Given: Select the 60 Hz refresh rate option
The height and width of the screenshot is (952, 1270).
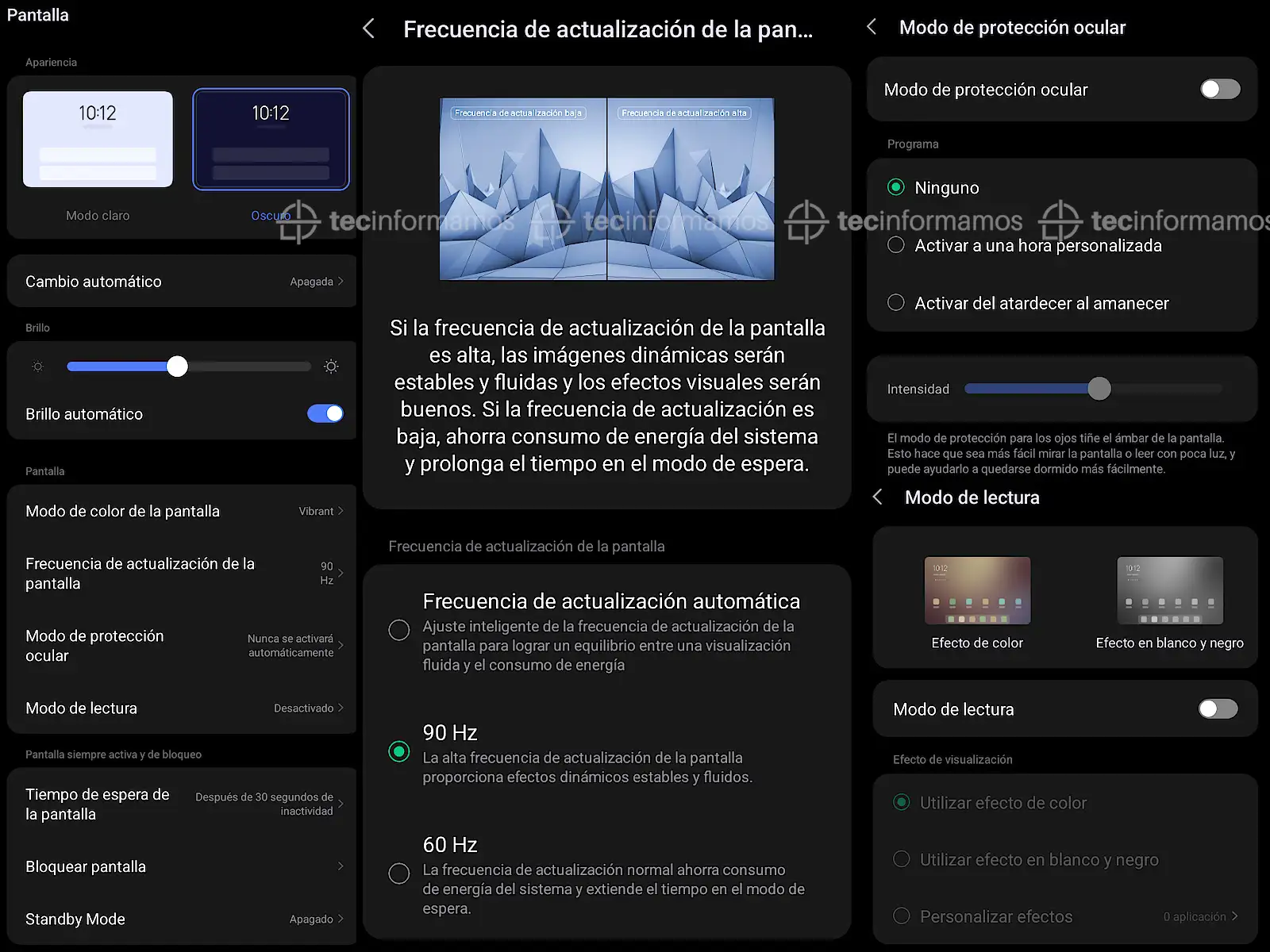Looking at the screenshot, I should click(399, 873).
